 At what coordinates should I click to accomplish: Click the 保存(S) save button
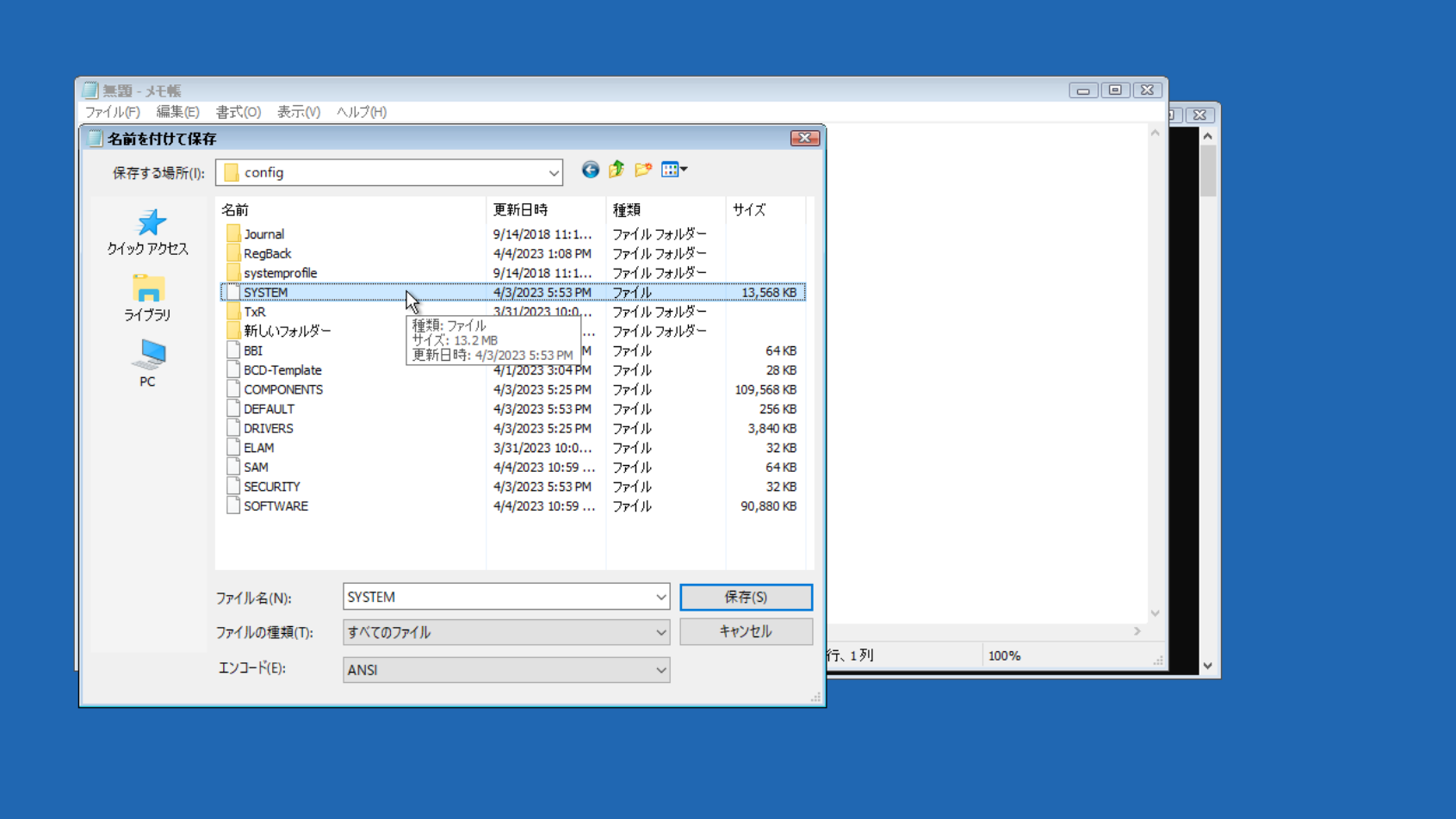(746, 598)
